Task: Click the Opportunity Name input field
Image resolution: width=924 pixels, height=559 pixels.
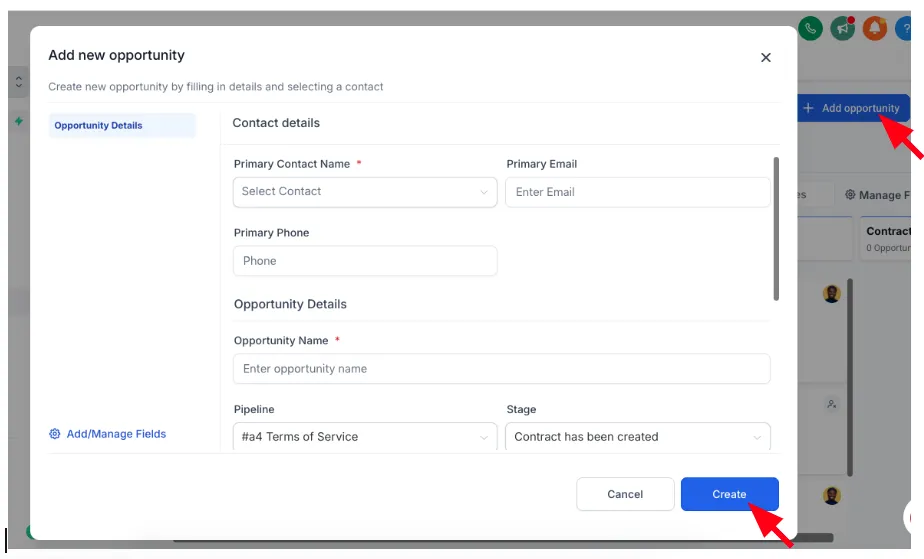Action: (501, 369)
